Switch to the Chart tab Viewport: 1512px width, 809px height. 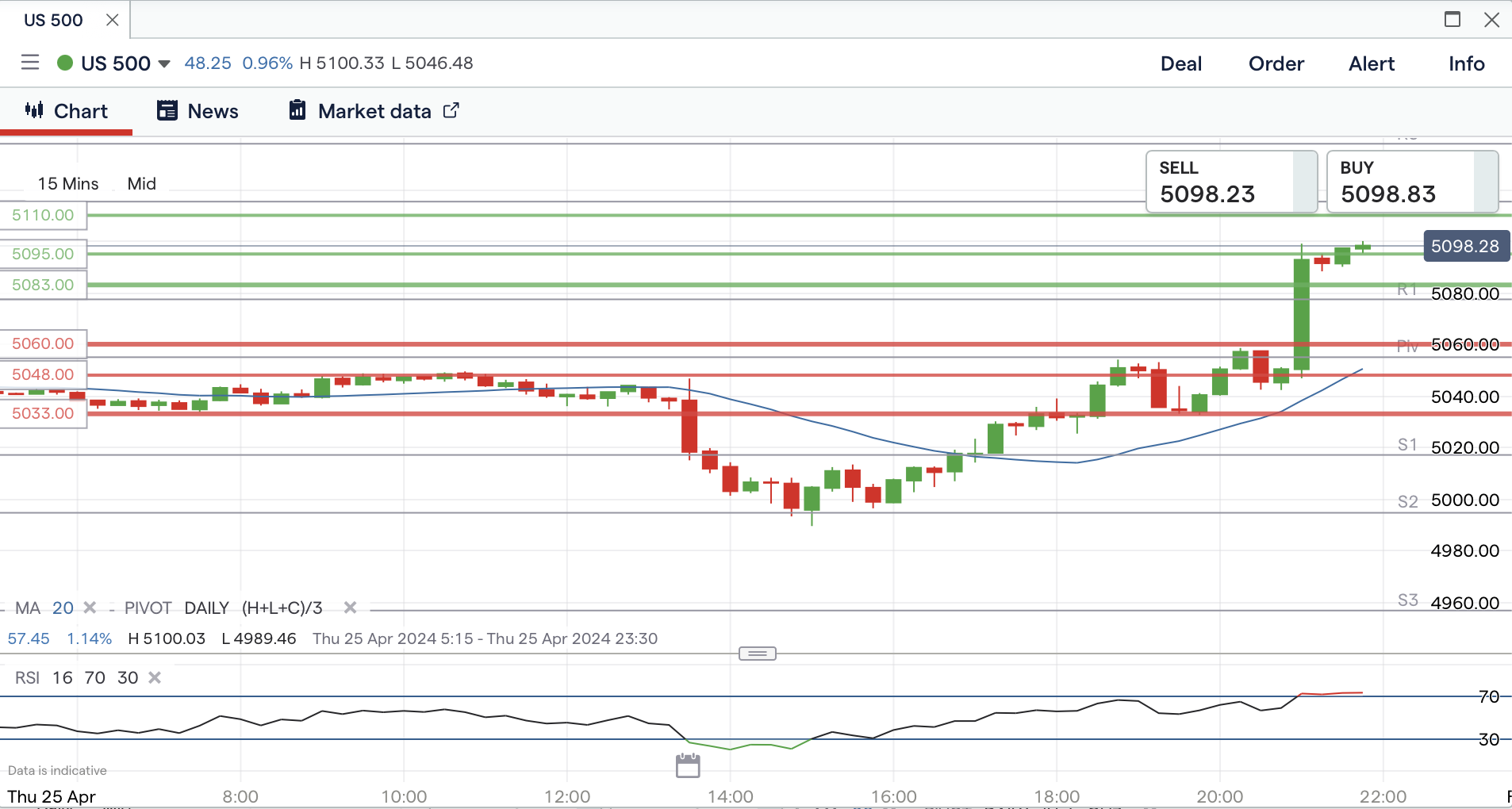coord(67,111)
